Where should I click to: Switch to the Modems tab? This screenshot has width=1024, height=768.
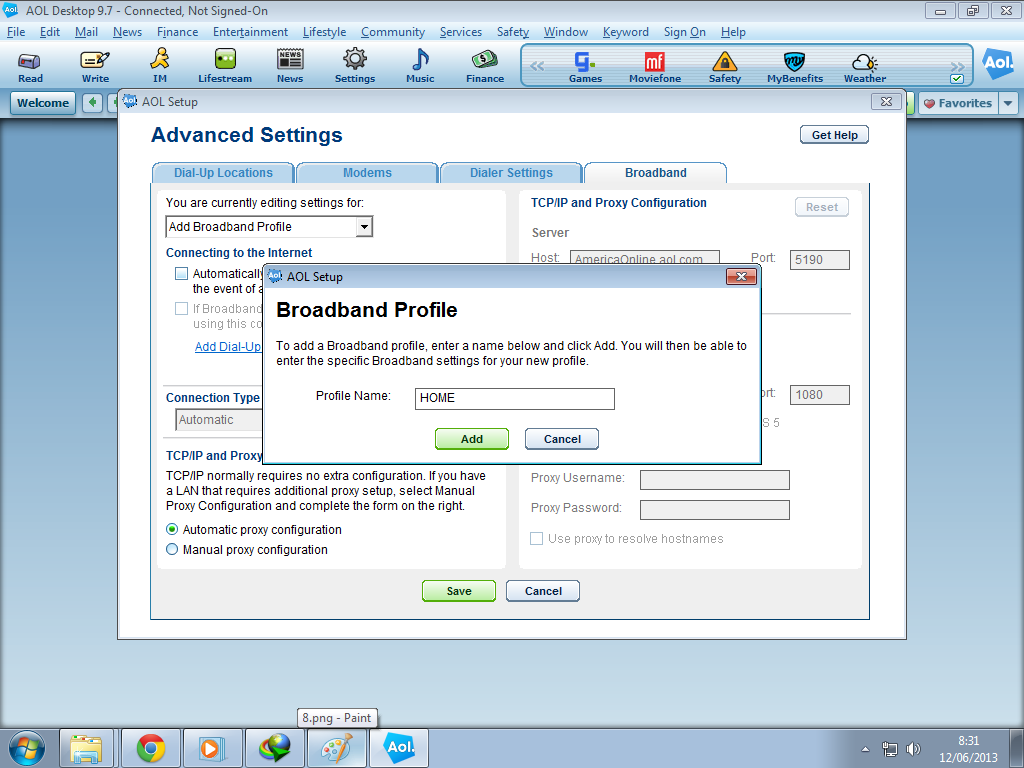point(367,173)
